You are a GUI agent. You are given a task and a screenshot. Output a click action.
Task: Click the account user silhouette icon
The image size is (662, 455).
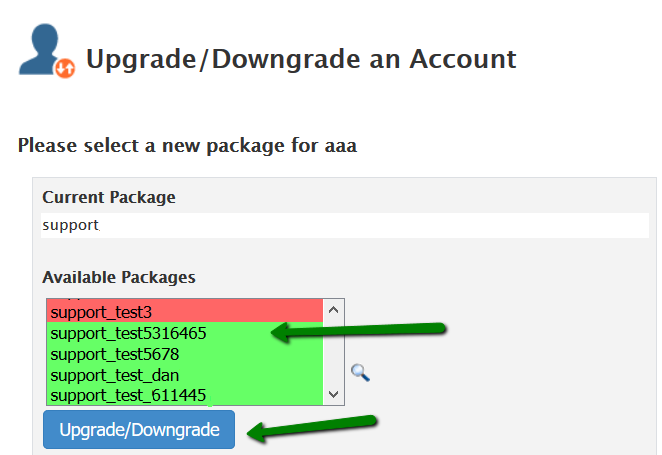41,49
